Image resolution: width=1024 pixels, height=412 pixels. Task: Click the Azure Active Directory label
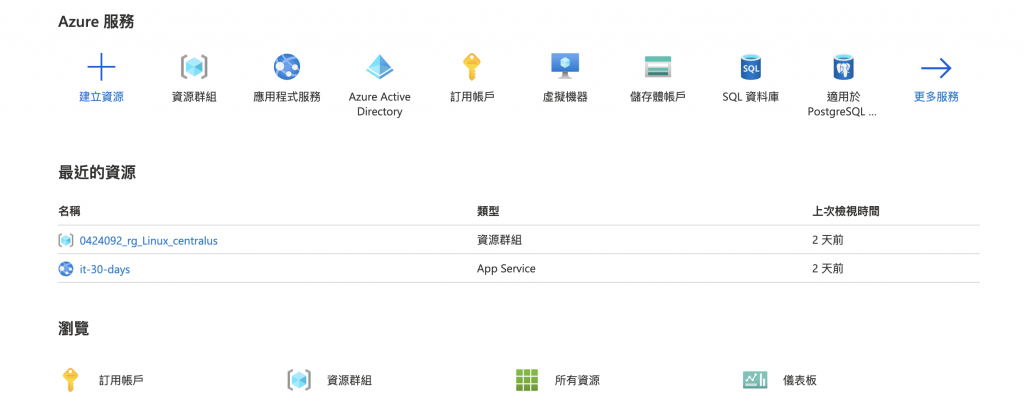click(379, 104)
